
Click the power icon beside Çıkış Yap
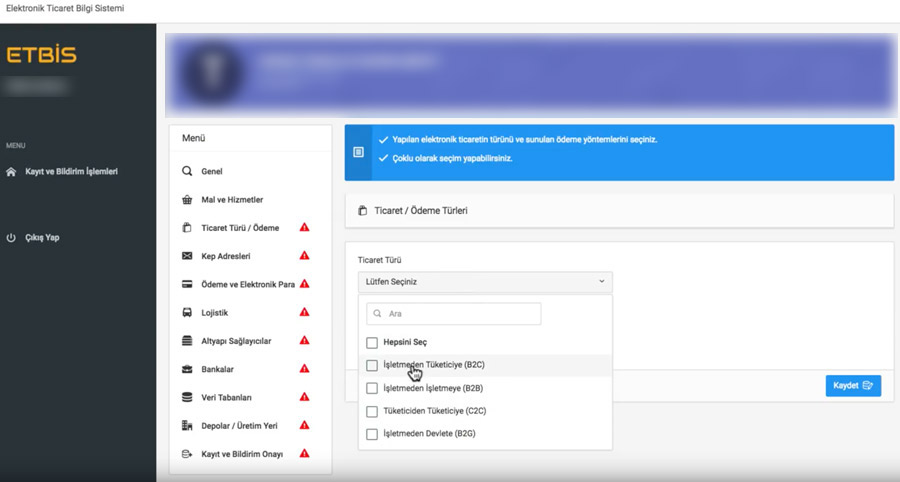coord(11,238)
